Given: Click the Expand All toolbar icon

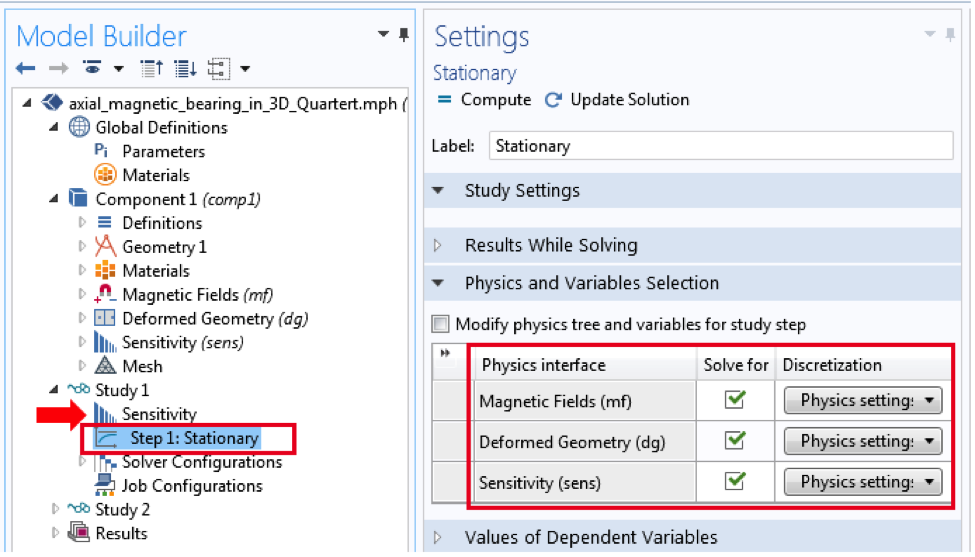Looking at the screenshot, I should pos(185,68).
